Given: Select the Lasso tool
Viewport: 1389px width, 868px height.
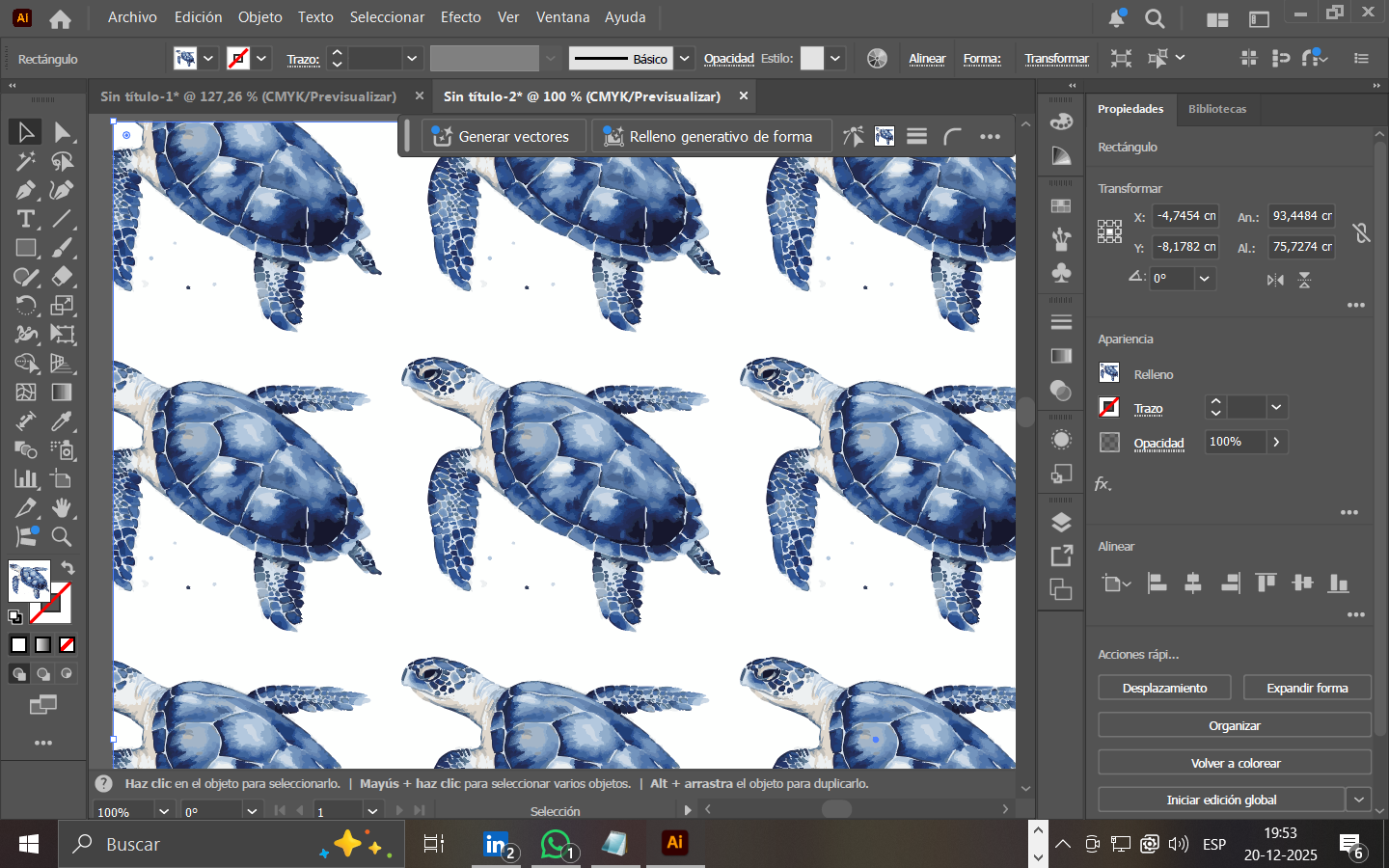Looking at the screenshot, I should (63, 161).
